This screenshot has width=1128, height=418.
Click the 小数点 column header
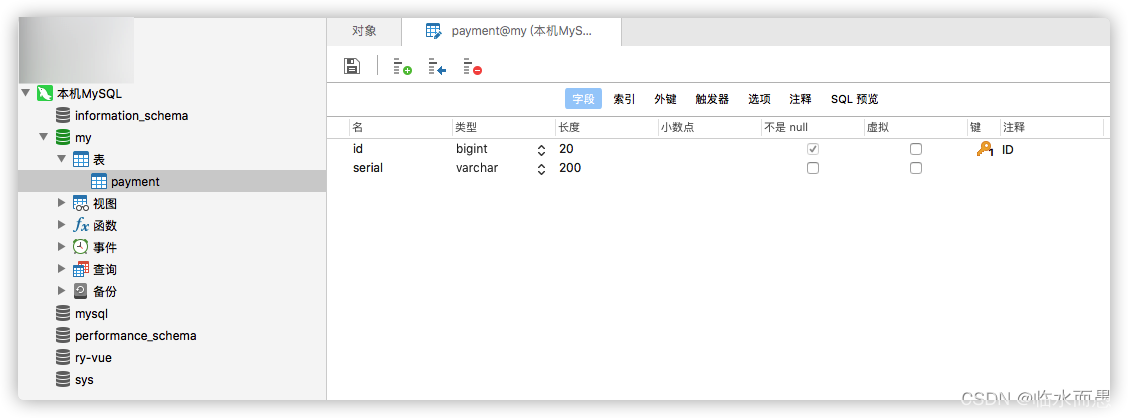(x=710, y=127)
